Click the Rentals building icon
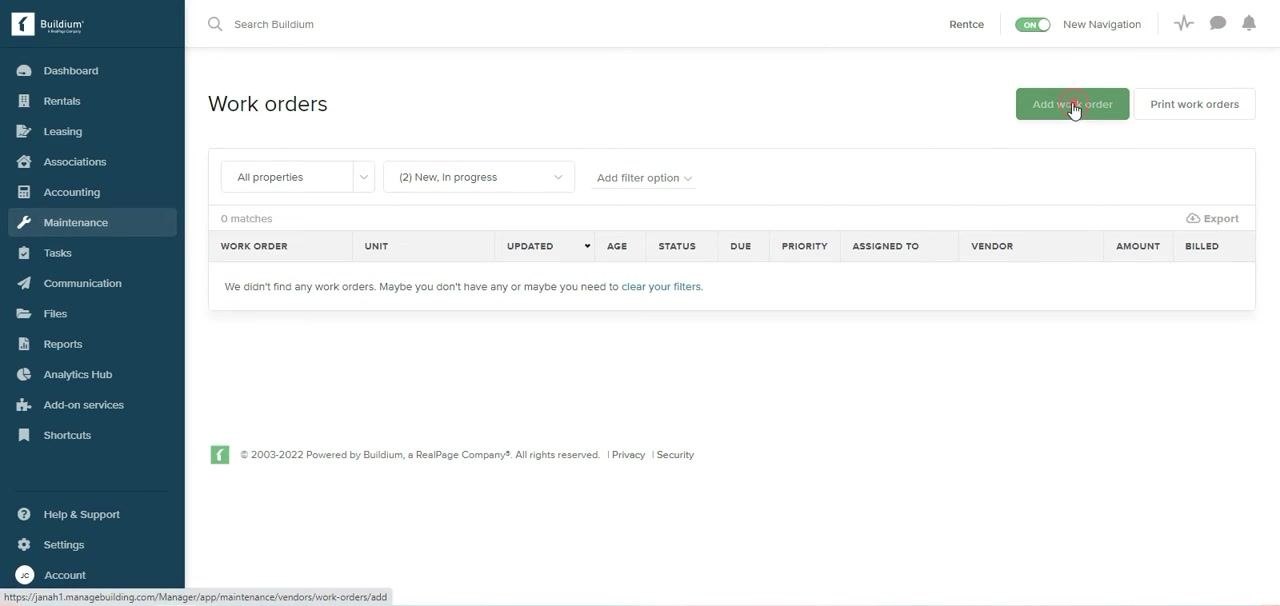This screenshot has height=606, width=1280. click(24, 101)
